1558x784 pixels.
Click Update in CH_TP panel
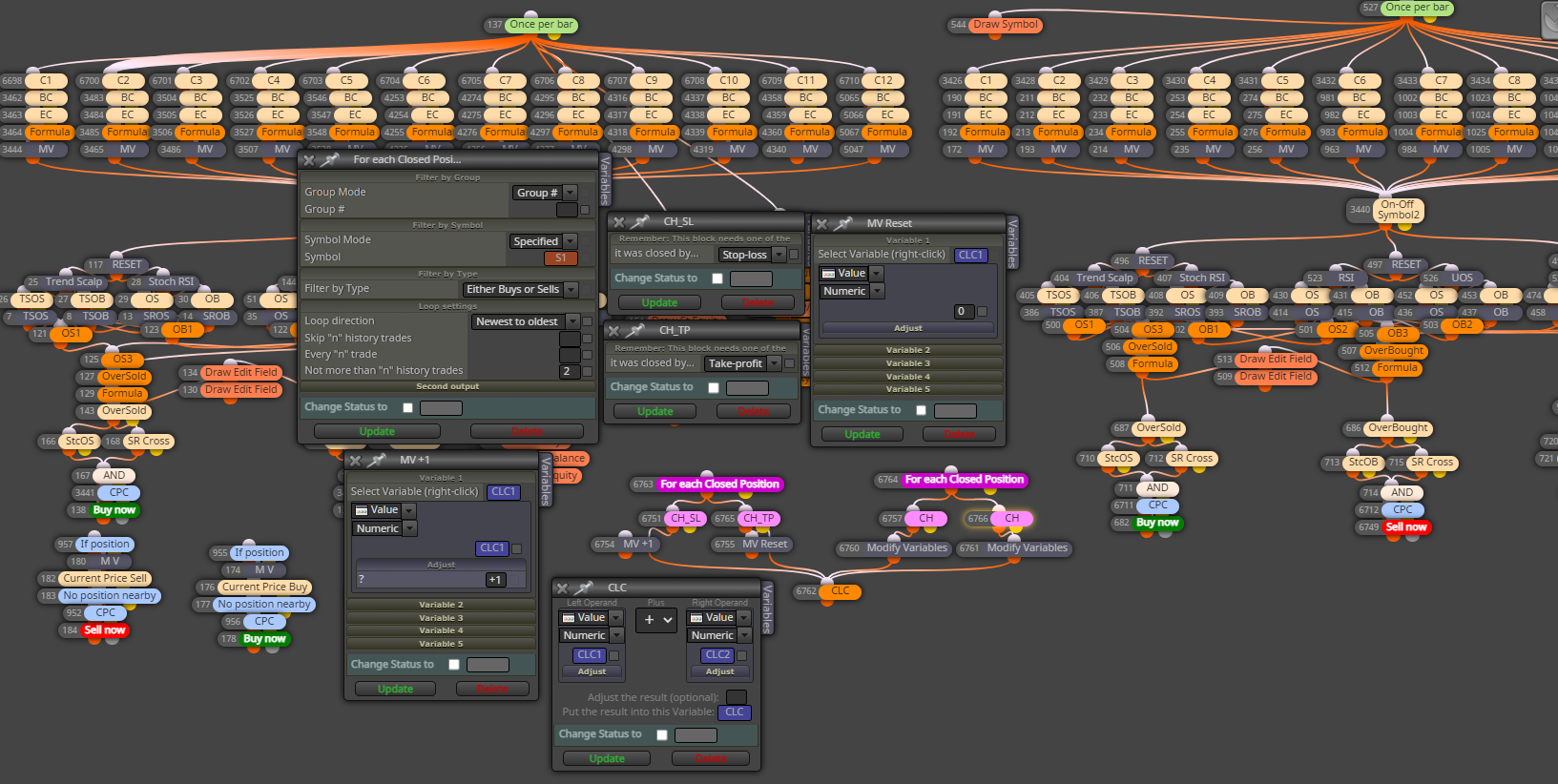[x=654, y=411]
